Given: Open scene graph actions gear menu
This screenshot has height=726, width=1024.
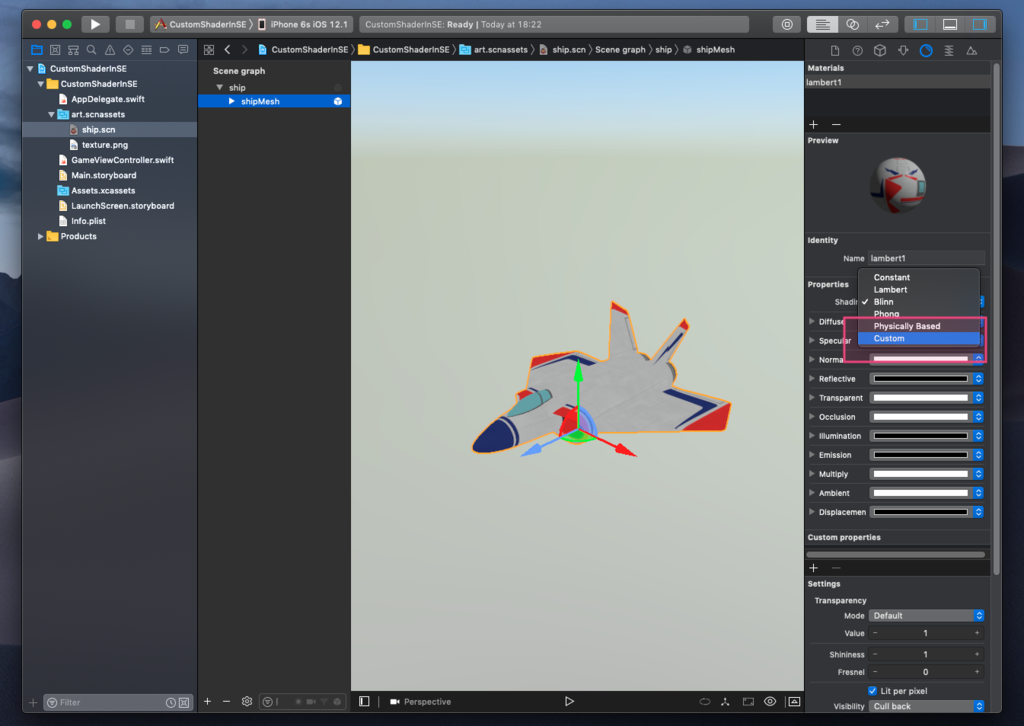Looking at the screenshot, I should (x=247, y=701).
